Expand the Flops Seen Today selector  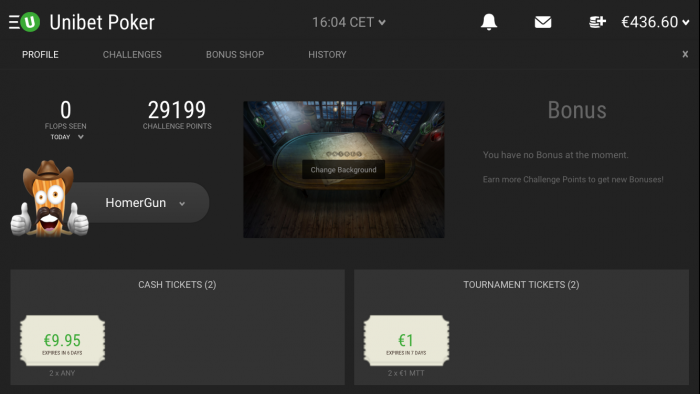point(67,137)
